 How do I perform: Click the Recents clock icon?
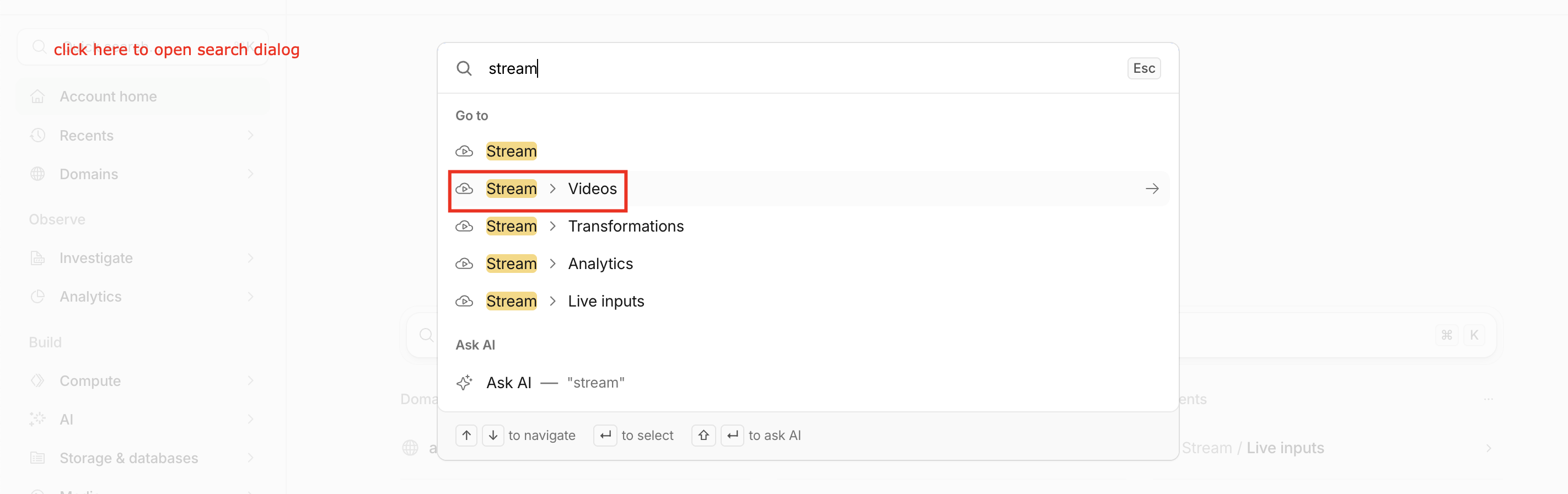tap(37, 135)
